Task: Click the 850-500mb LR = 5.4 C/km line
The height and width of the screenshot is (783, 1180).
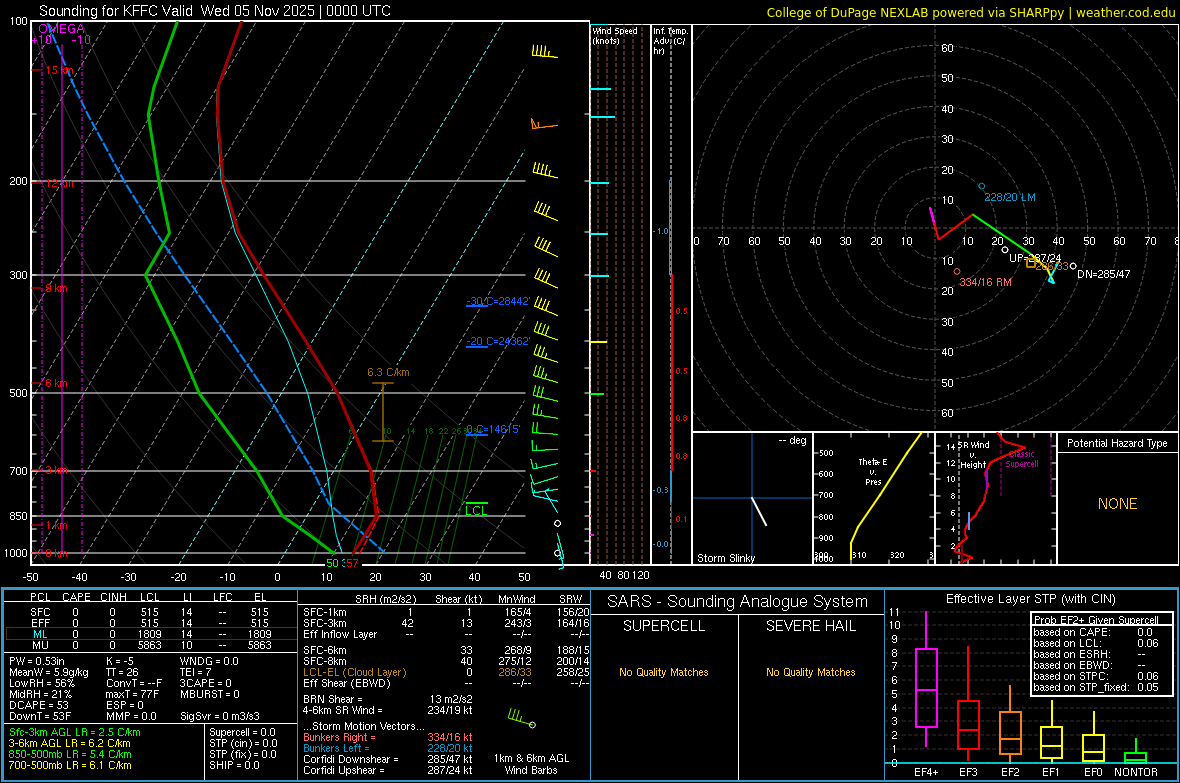Action: click(70, 754)
